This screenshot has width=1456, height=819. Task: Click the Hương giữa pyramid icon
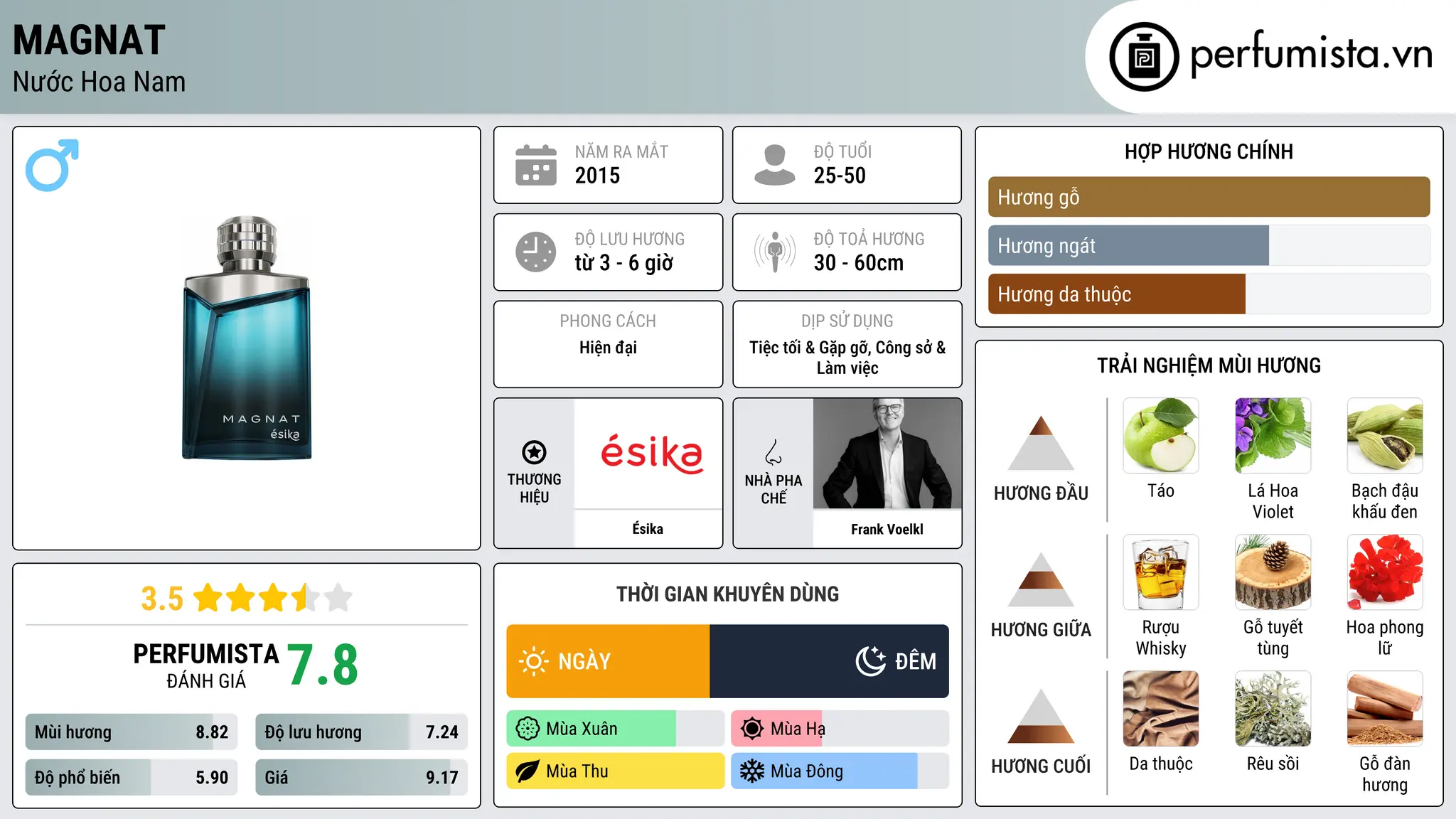(1041, 579)
